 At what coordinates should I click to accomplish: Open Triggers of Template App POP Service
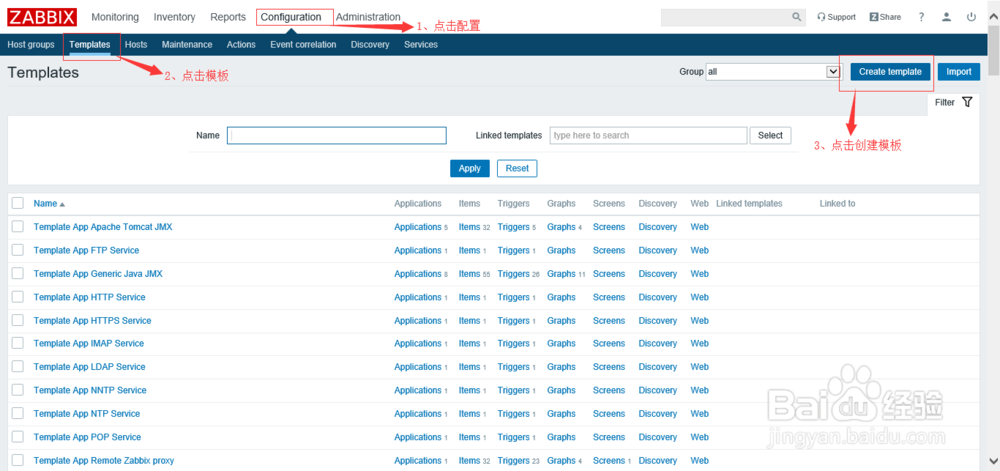point(513,437)
